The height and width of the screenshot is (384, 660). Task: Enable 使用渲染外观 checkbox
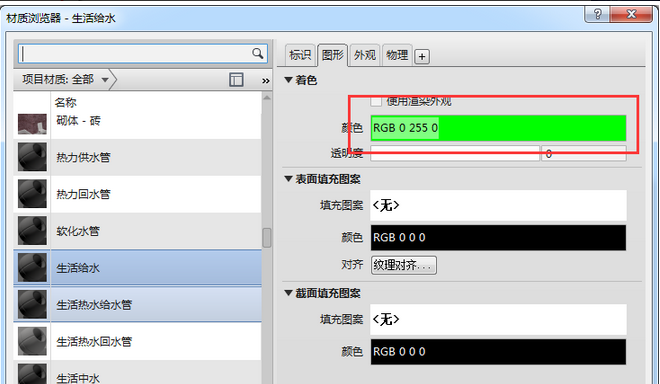376,101
